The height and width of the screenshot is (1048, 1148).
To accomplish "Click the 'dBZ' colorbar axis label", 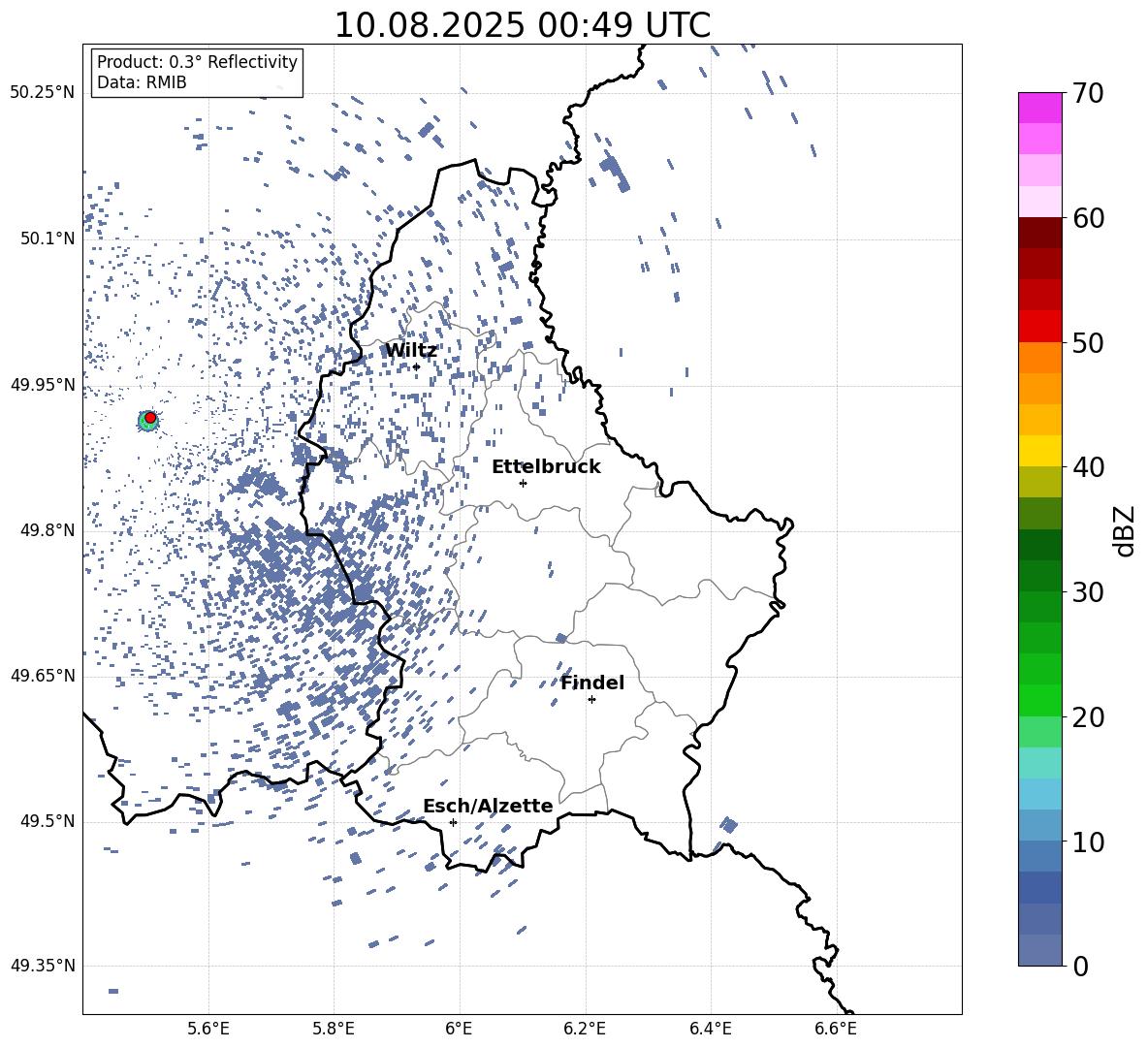I will coord(1126,530).
